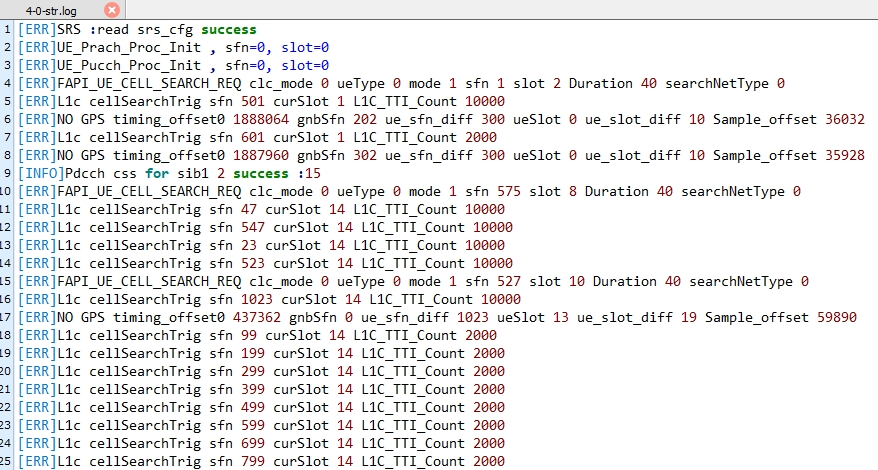Click cellSearchTrig line with sfn 47
Image resolution: width=878 pixels, height=470 pixels.
coord(261,210)
